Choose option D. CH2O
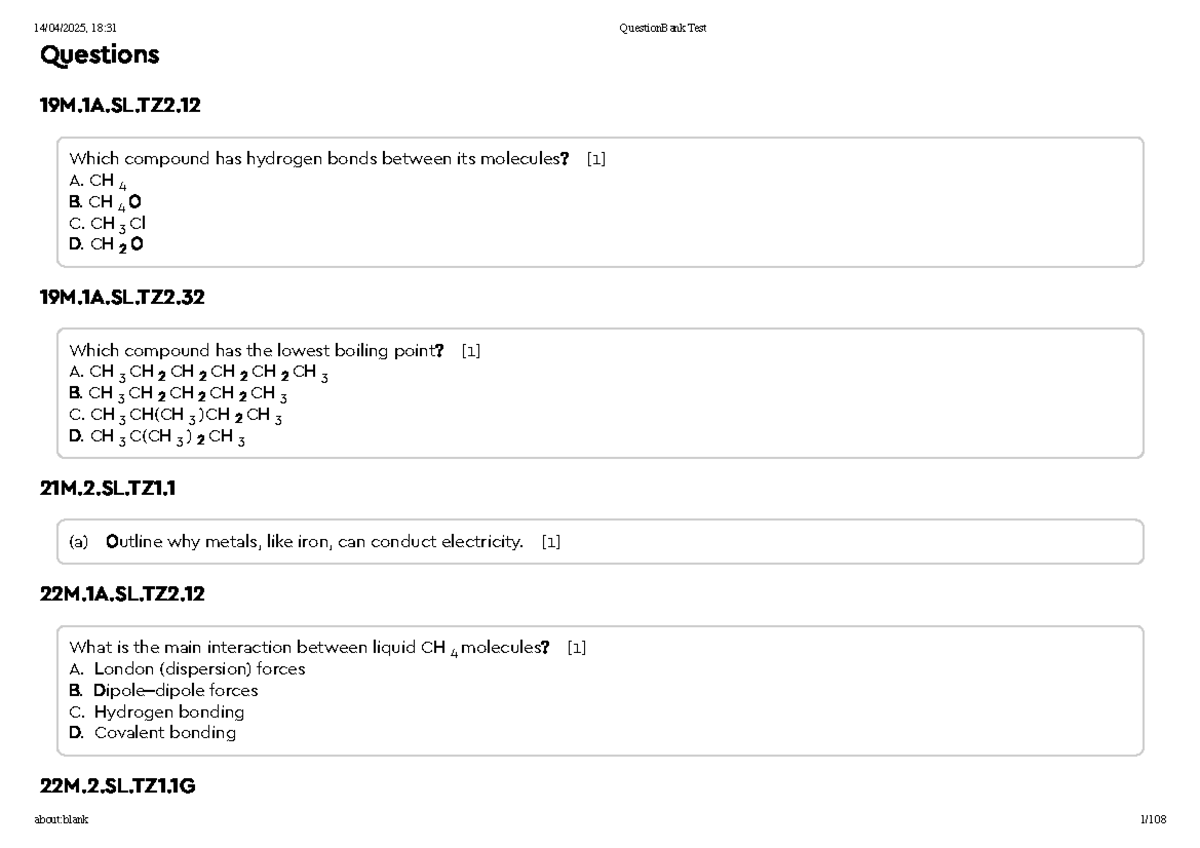The image size is (1200, 848). pyautogui.click(x=106, y=245)
